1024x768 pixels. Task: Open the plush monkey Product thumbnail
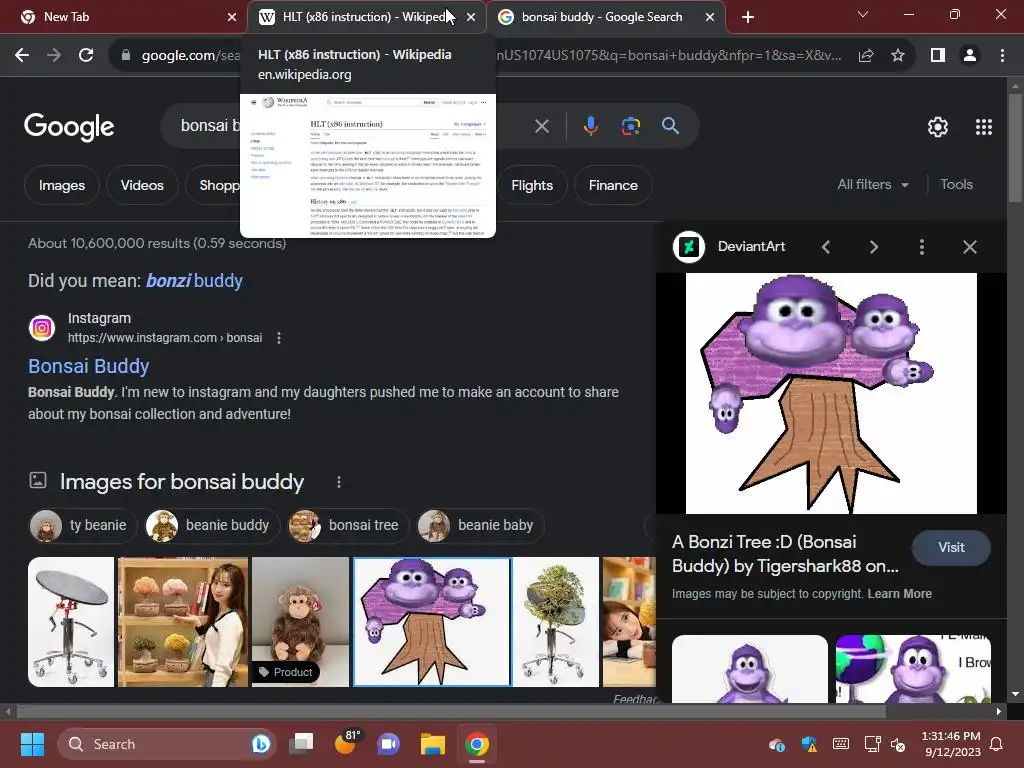click(x=300, y=622)
